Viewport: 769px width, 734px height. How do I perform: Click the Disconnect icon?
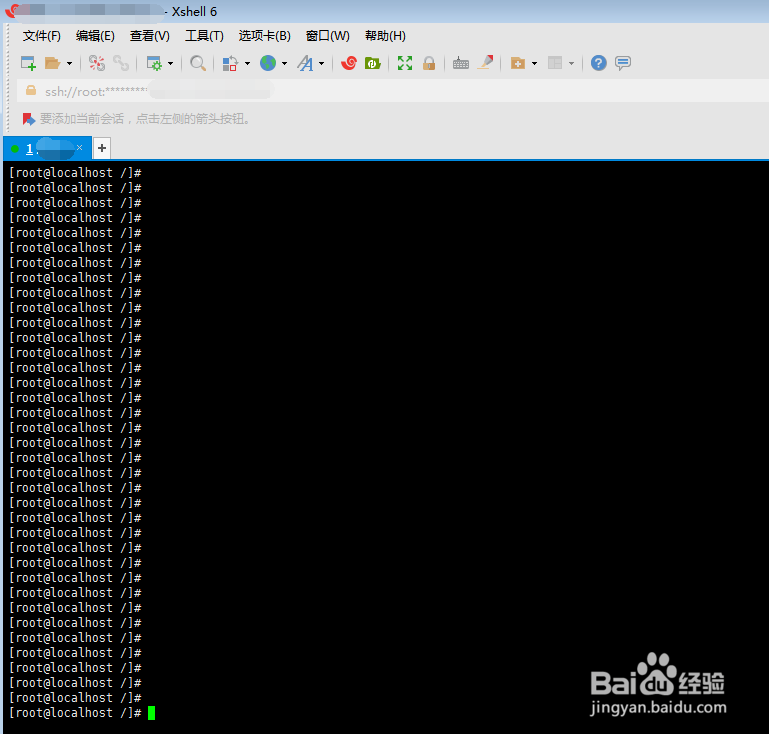point(97,63)
